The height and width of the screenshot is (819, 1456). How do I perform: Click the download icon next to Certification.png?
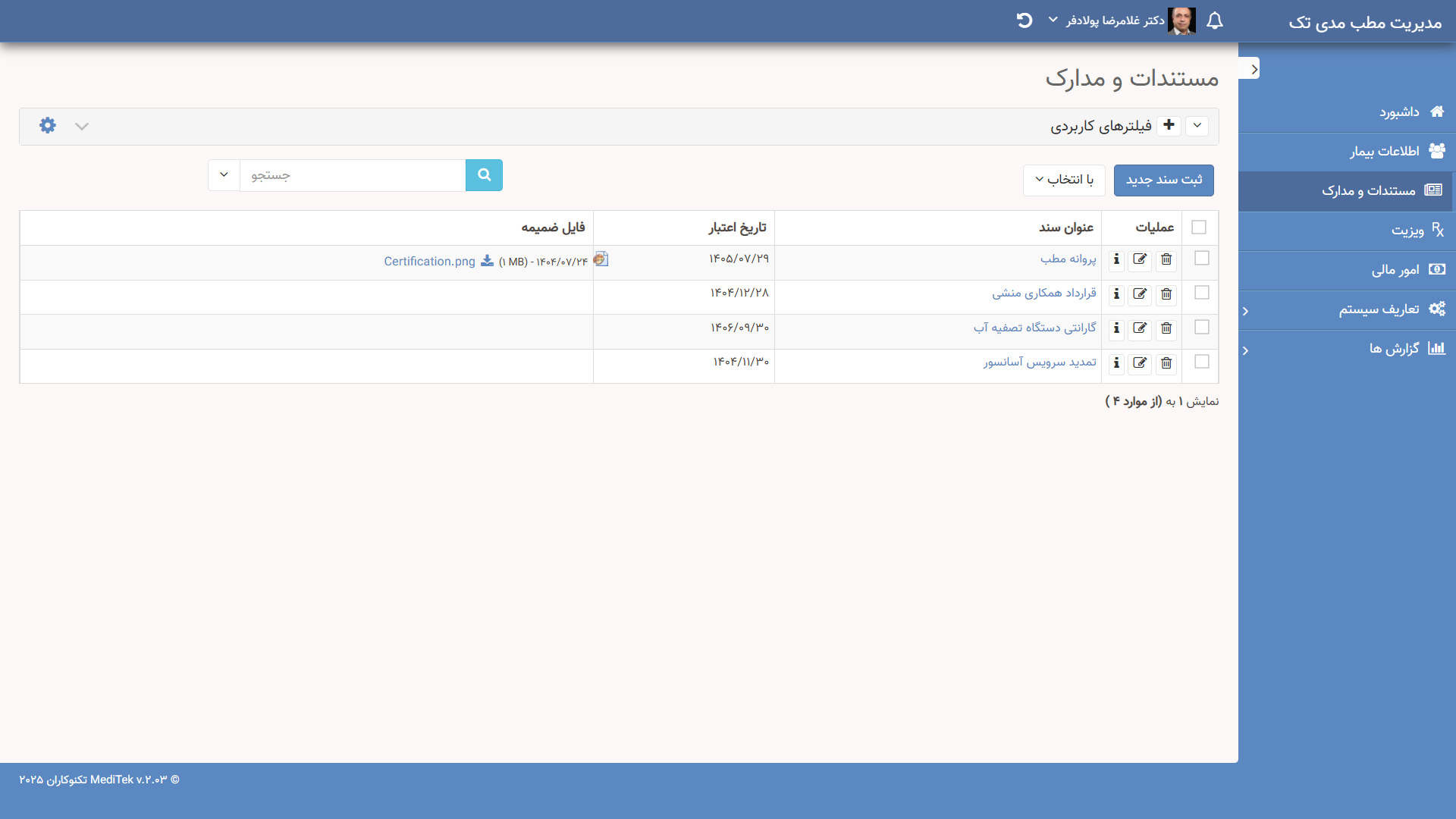point(488,261)
